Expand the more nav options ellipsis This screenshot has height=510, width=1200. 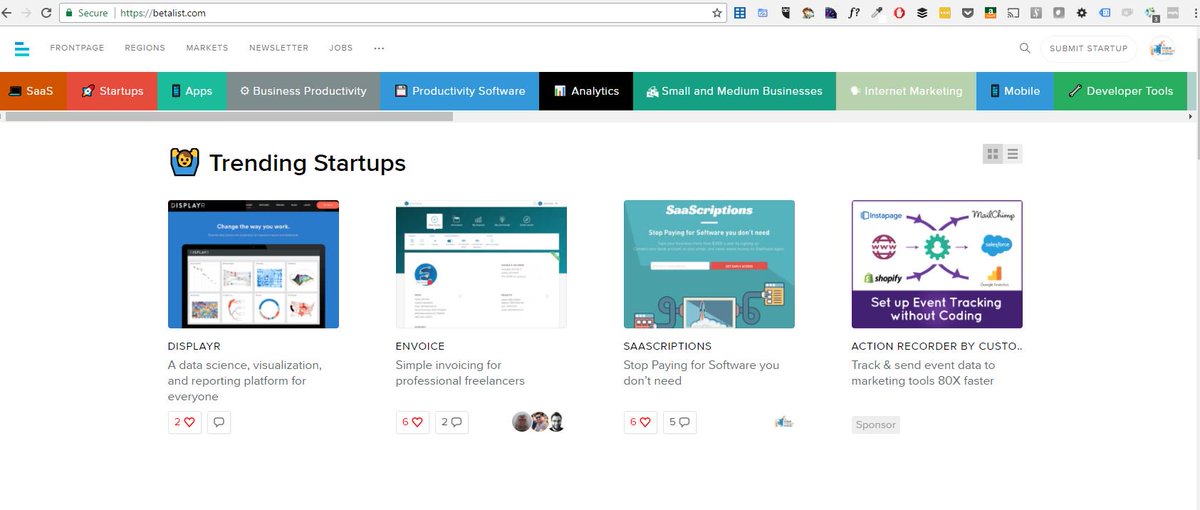click(379, 48)
